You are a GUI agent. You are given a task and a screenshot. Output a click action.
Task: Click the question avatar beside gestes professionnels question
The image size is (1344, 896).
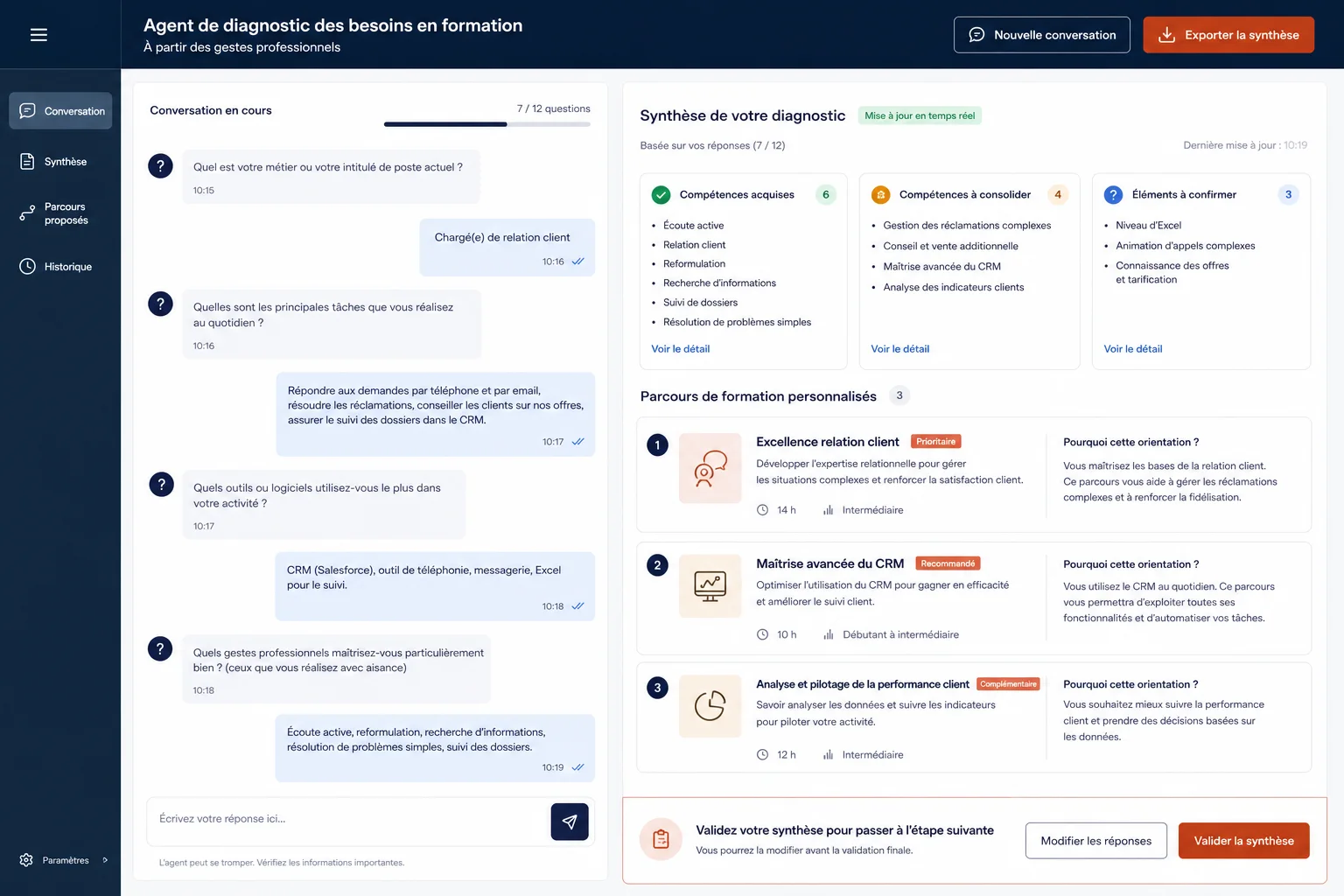pos(160,648)
